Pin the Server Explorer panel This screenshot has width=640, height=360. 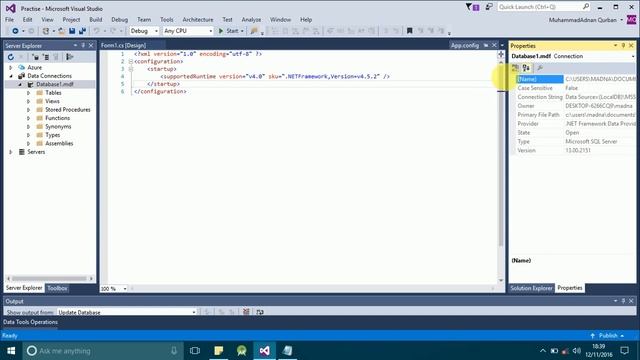click(83, 45)
